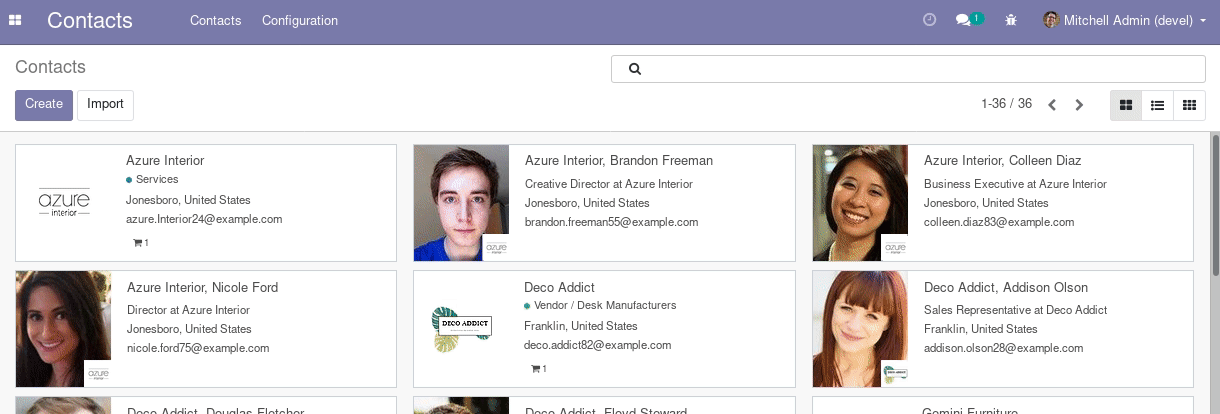Screen dimensions: 1220x414
Task: Open Brandon Freeman's photo
Action: (461, 203)
